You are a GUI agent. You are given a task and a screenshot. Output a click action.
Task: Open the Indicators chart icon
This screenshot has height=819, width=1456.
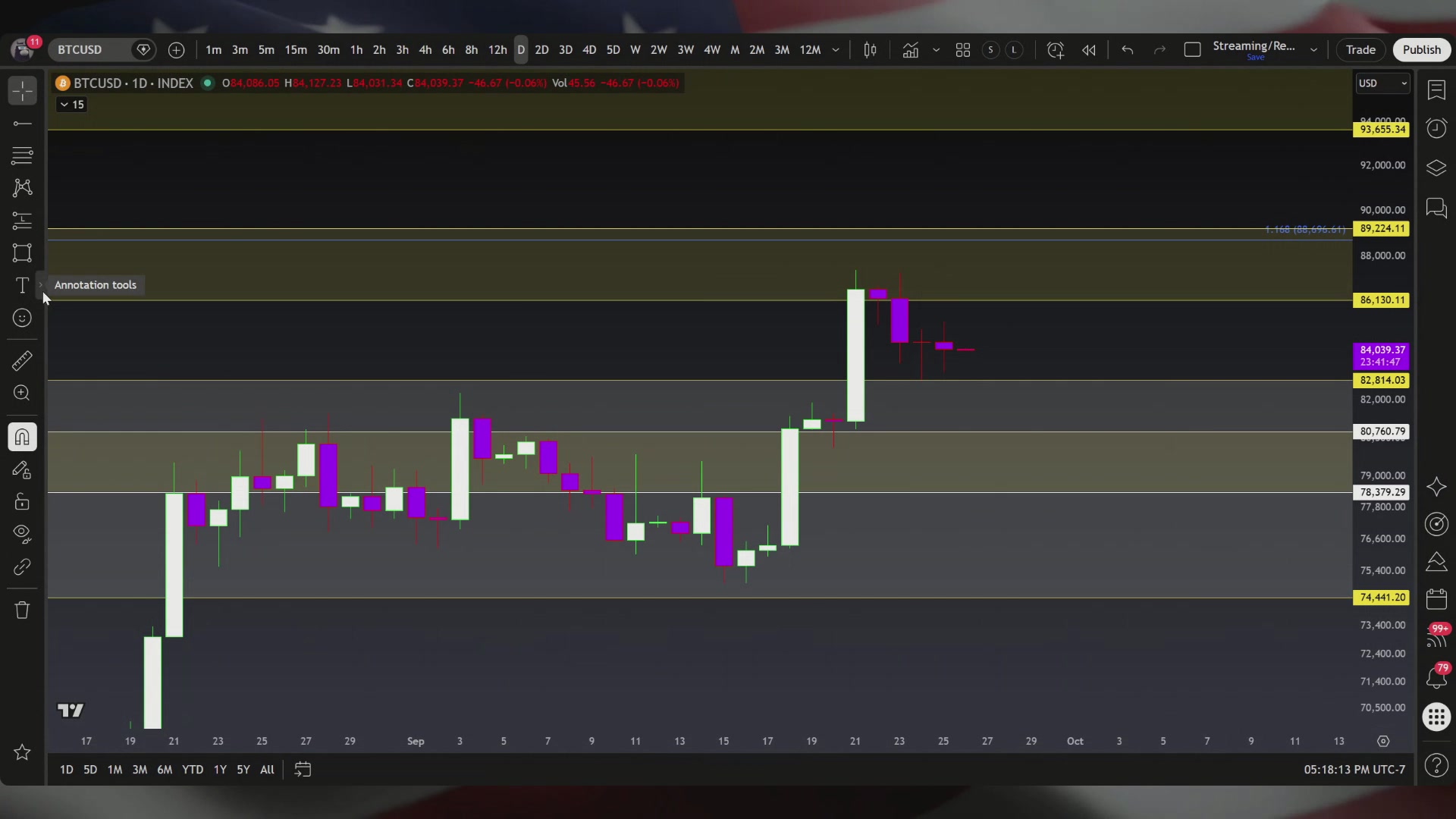(910, 50)
